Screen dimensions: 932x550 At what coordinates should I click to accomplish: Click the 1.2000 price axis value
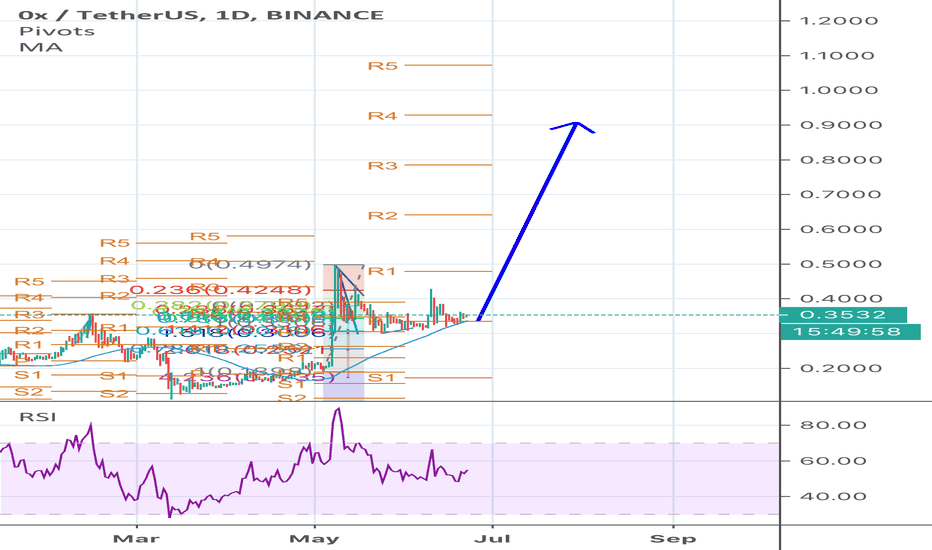click(839, 21)
